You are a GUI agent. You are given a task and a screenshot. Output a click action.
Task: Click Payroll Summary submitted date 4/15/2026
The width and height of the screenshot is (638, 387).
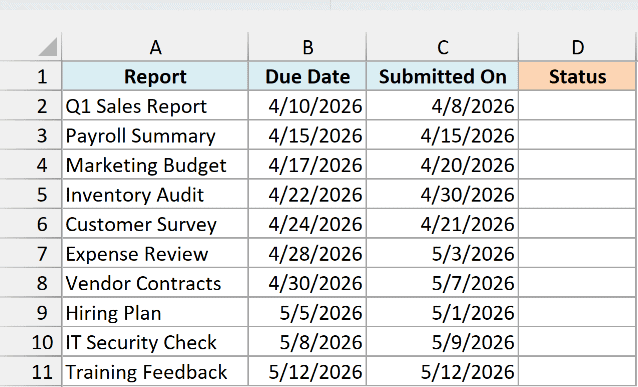[x=443, y=135]
